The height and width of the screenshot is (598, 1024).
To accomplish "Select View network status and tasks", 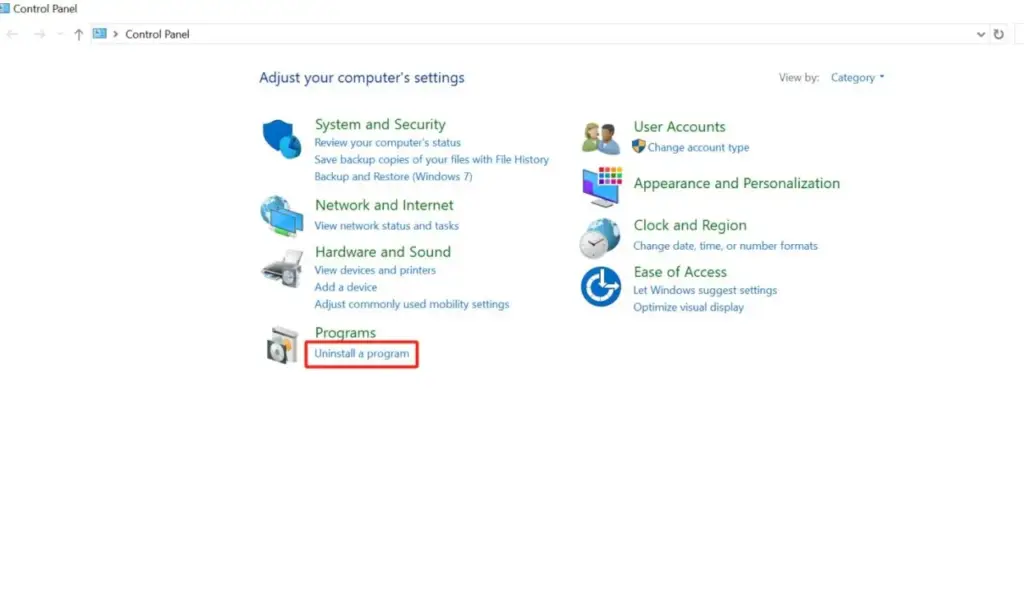I will click(386, 226).
